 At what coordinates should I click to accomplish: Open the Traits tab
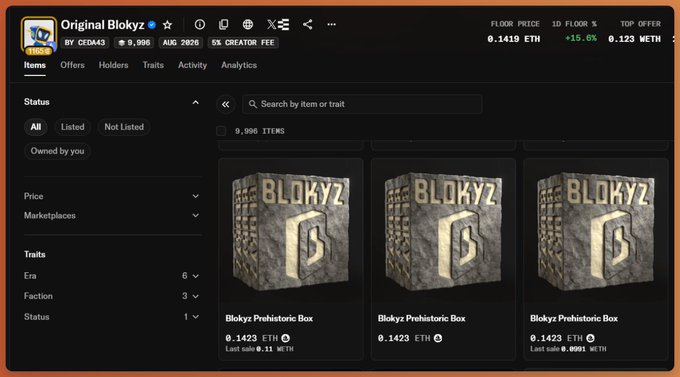pos(153,65)
